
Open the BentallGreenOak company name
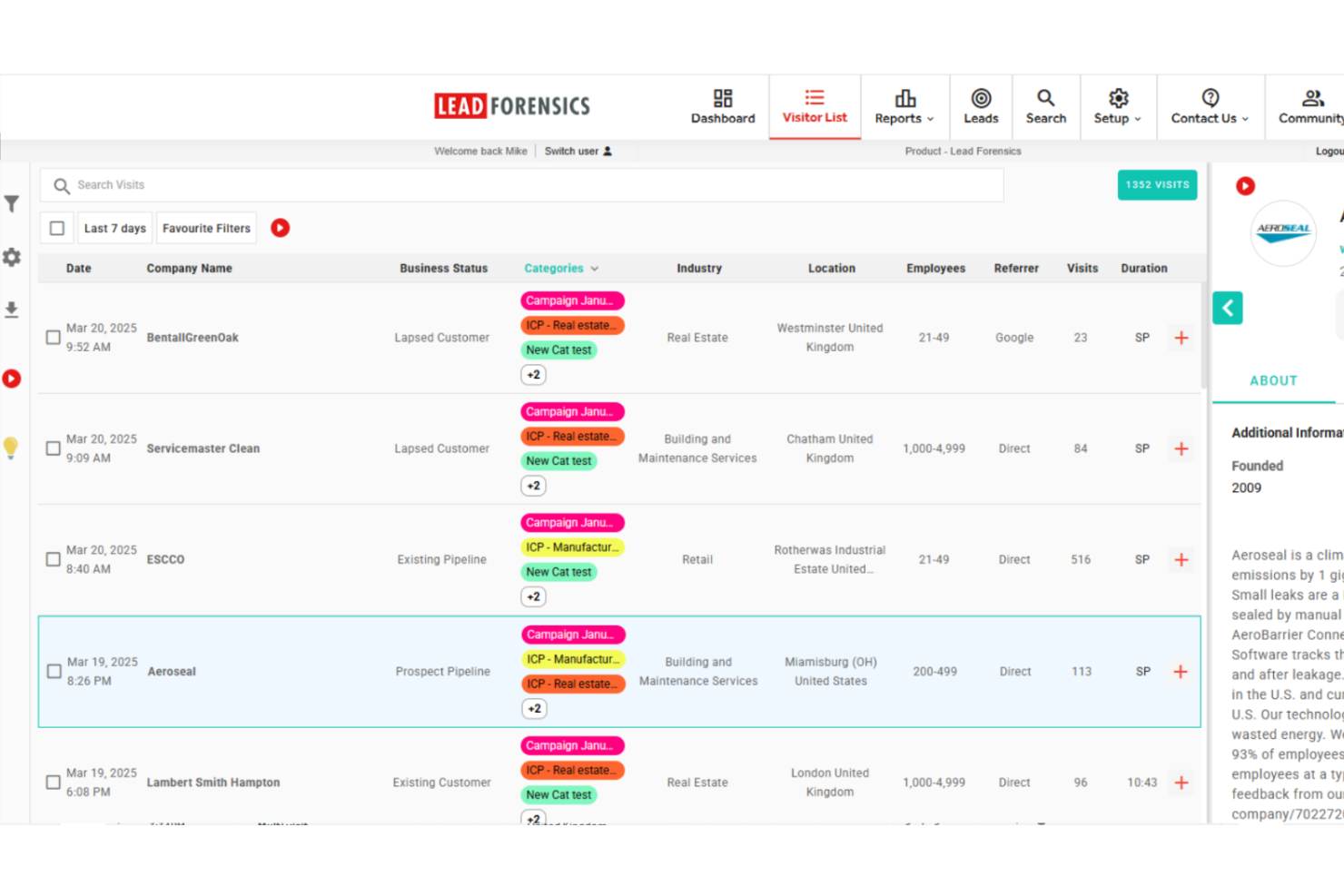[193, 338]
